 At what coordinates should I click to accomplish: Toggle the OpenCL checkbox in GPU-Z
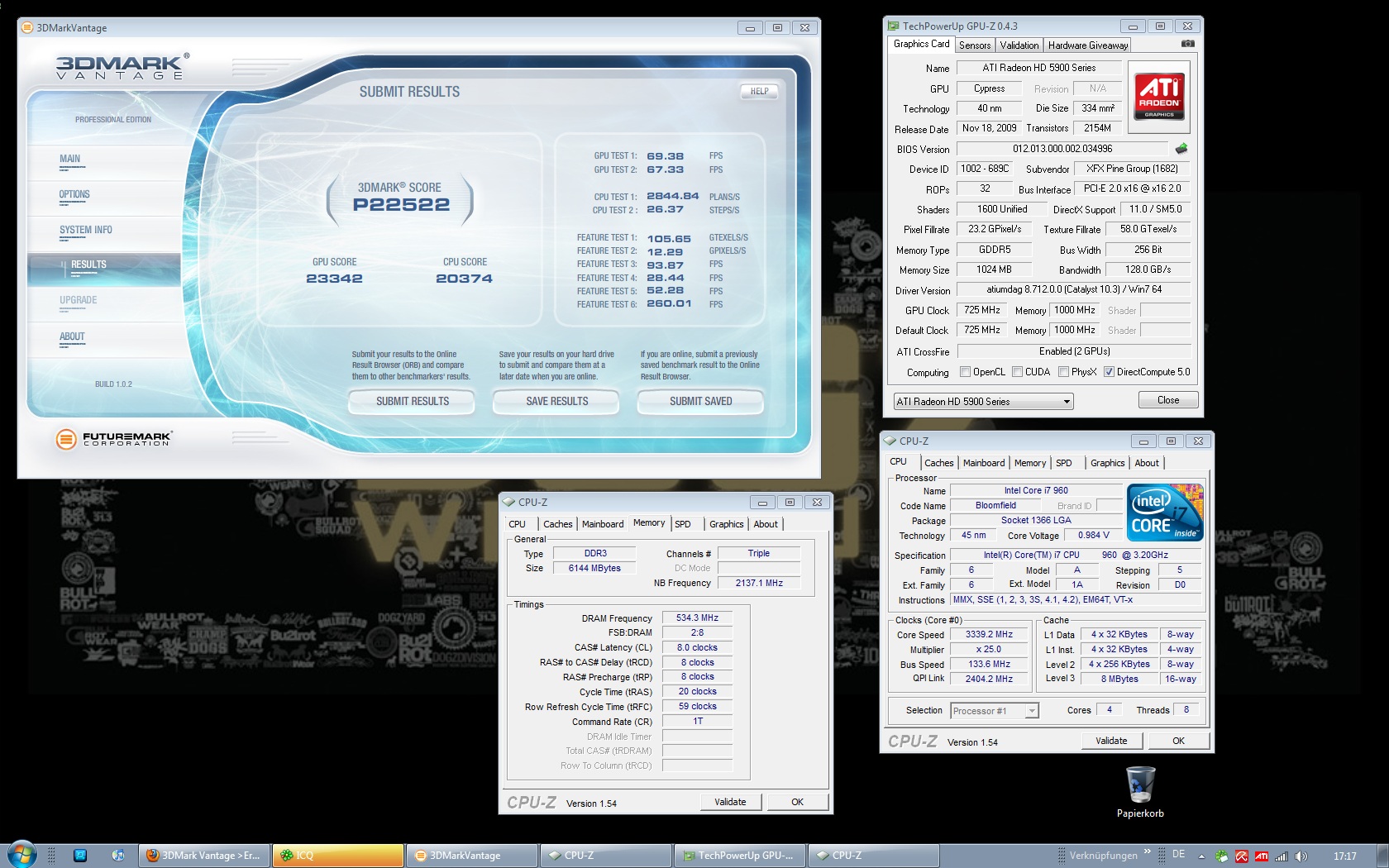965,372
